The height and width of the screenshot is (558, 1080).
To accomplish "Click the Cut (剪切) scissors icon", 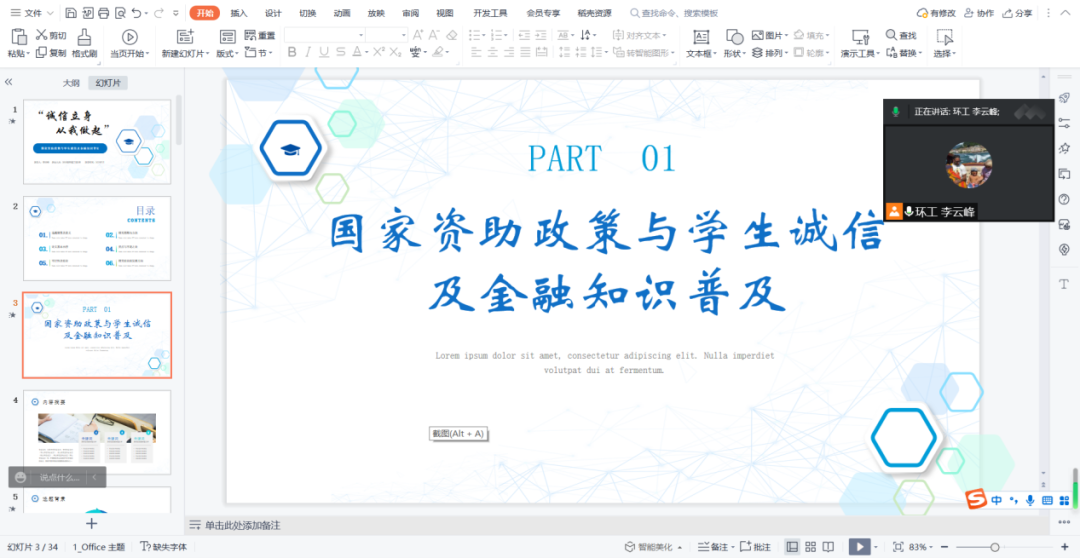I will (41, 35).
